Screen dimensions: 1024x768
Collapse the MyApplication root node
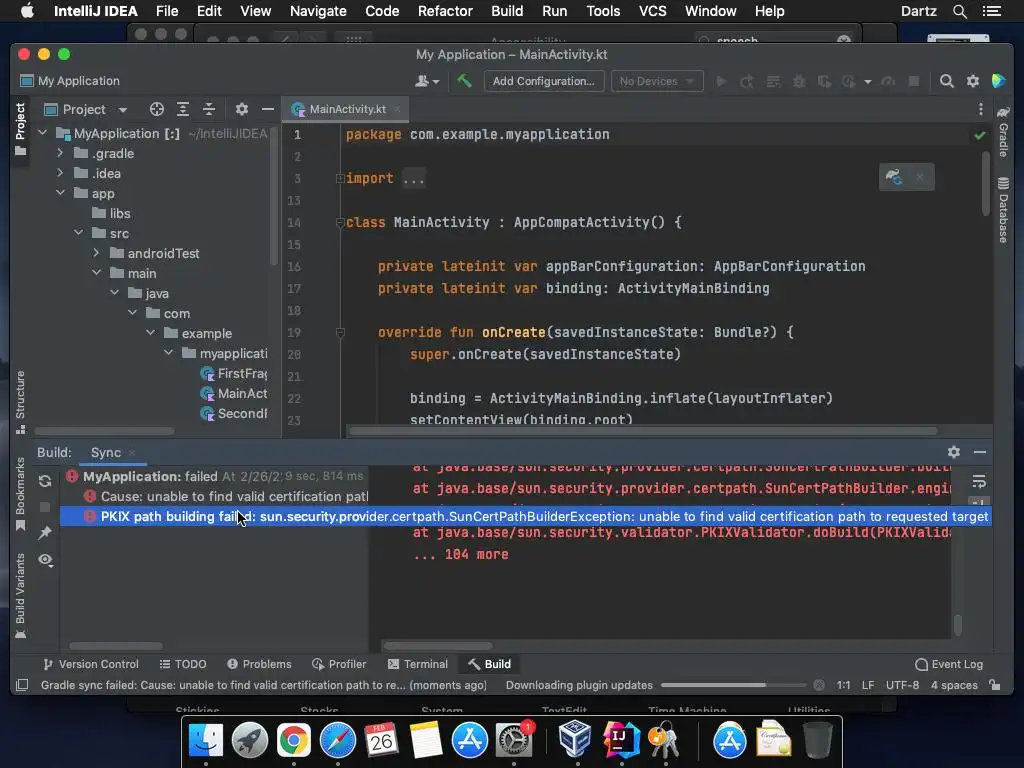pyautogui.click(x=43, y=133)
